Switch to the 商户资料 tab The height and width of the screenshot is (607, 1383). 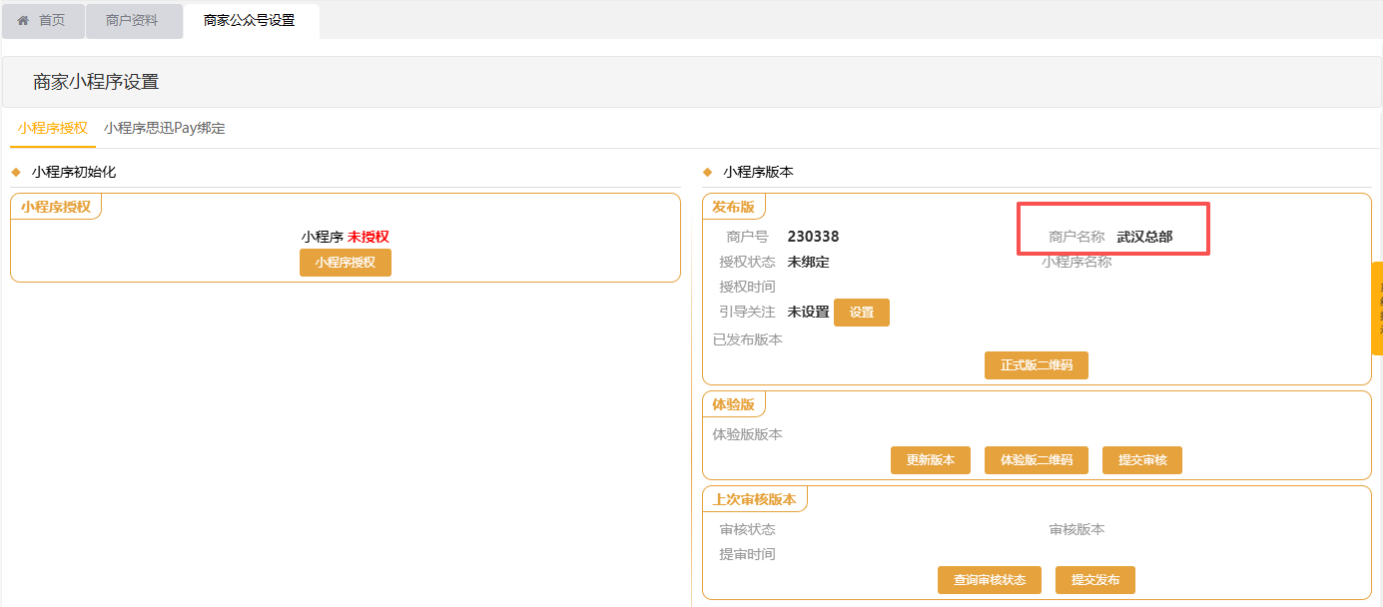(132, 20)
